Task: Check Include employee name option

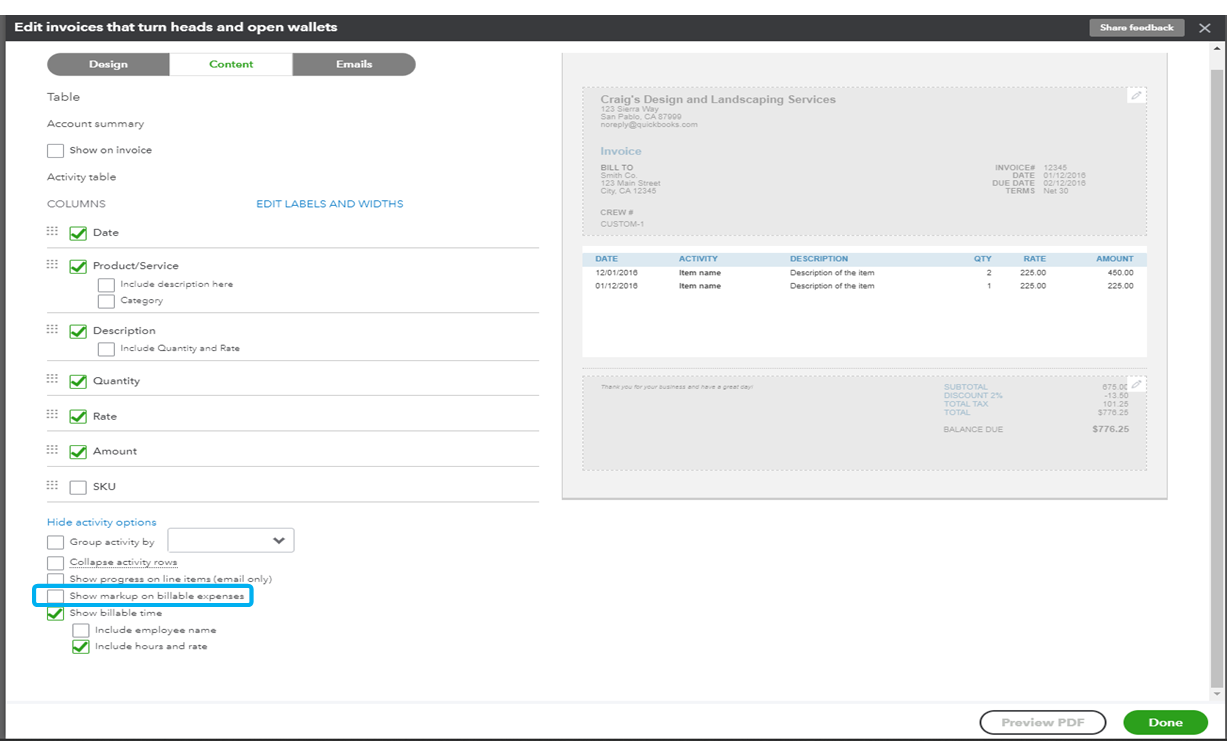Action: 81,630
